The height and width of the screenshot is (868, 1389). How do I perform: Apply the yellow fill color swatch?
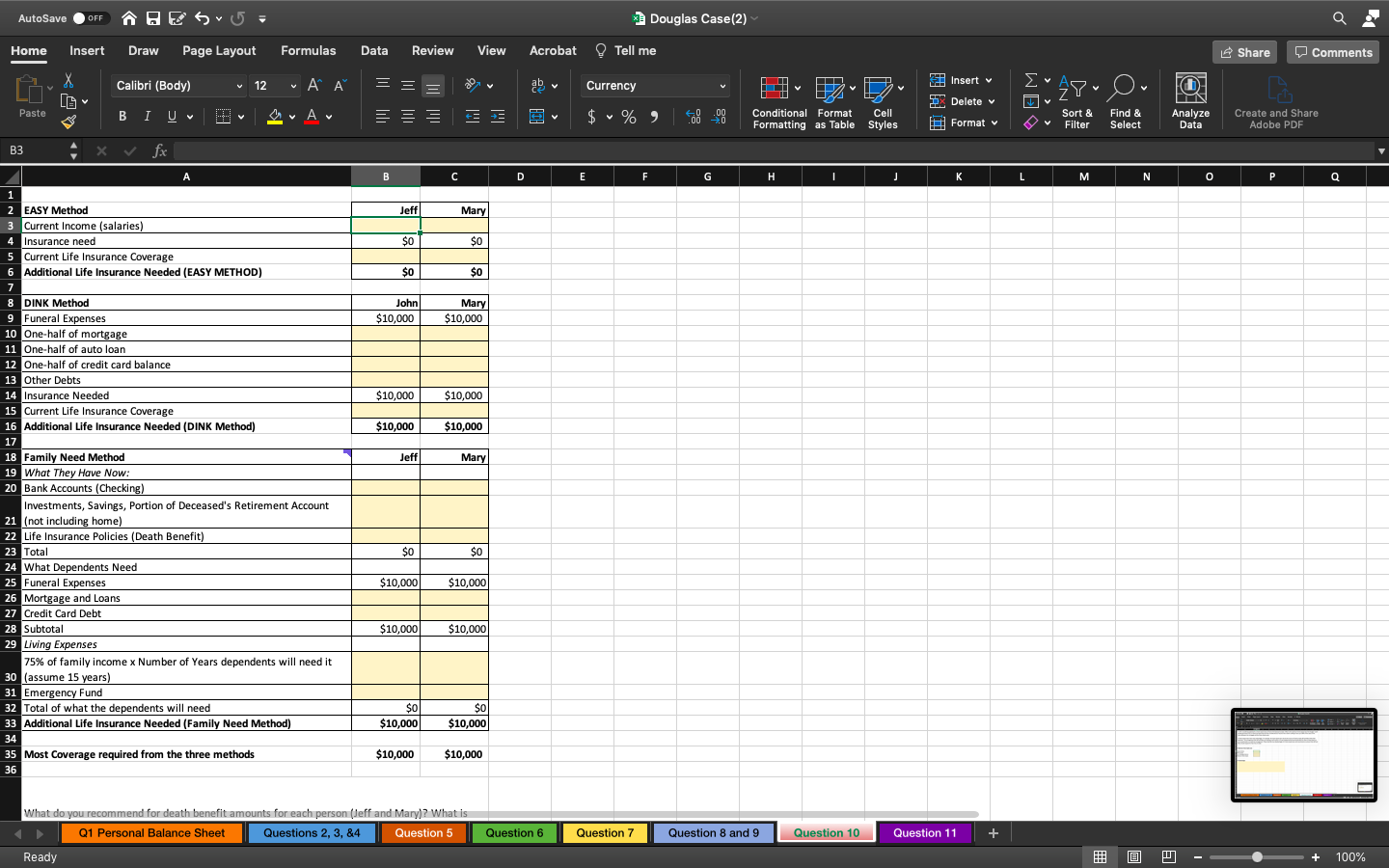[x=275, y=117]
